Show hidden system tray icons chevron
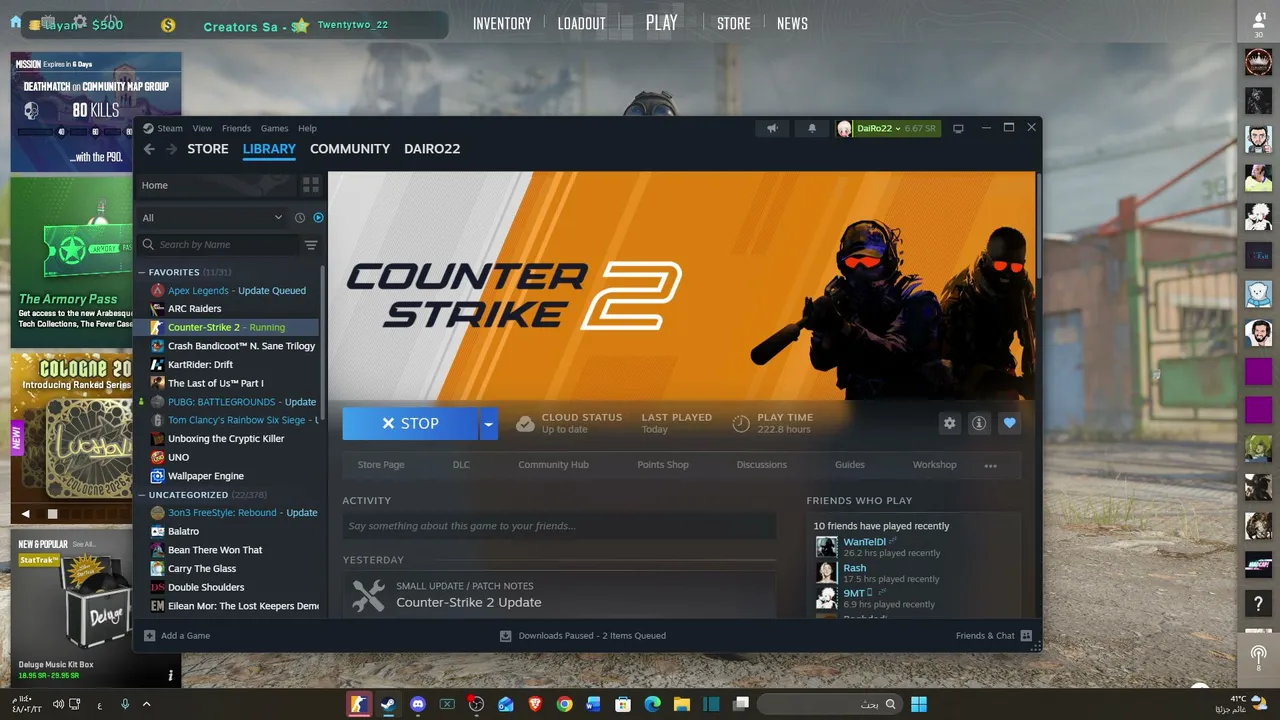1280x720 pixels. pos(146,704)
